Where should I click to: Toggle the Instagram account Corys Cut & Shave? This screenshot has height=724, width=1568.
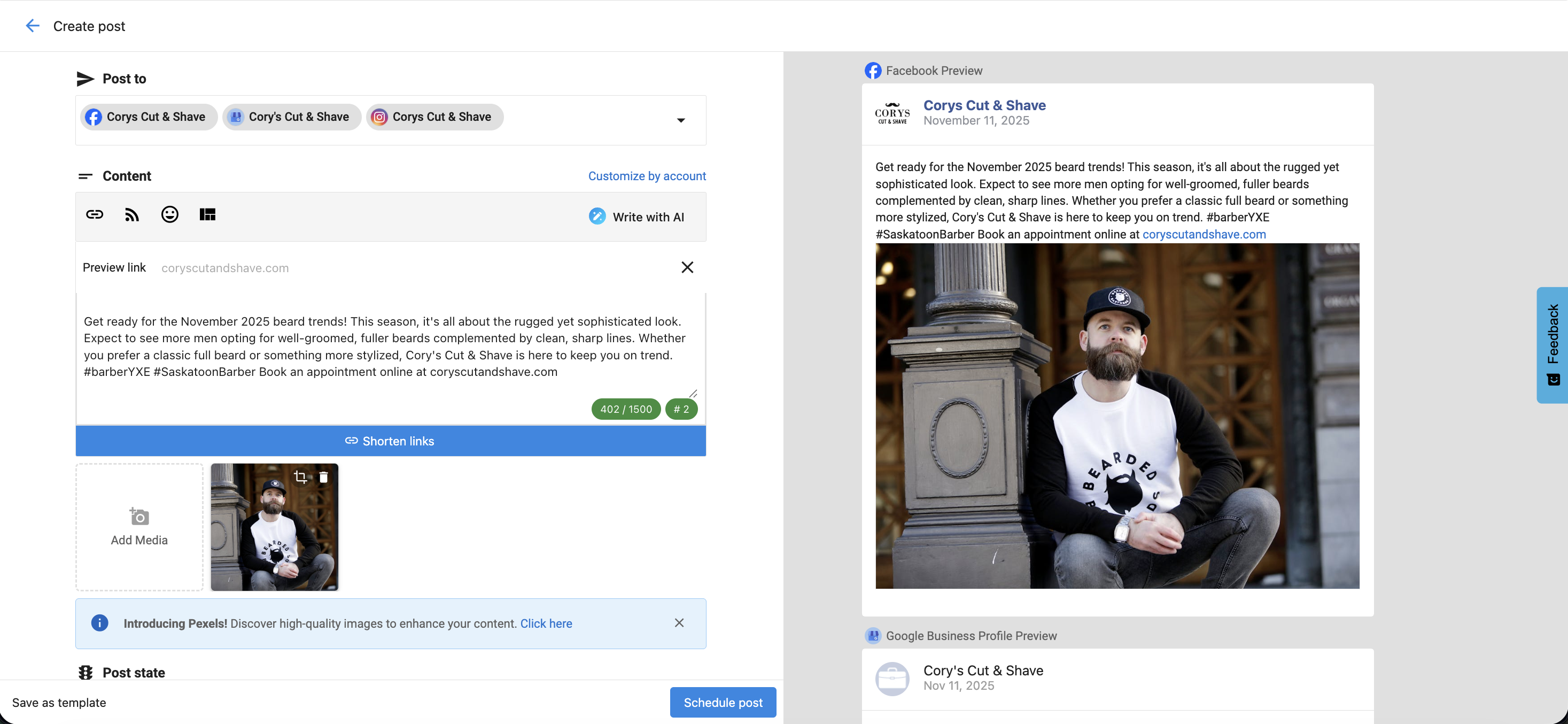coord(434,117)
